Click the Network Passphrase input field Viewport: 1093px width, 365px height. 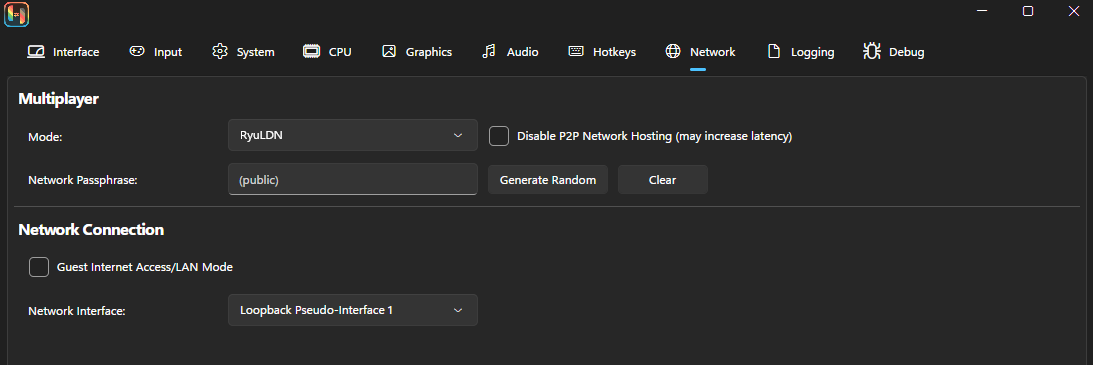click(x=353, y=179)
